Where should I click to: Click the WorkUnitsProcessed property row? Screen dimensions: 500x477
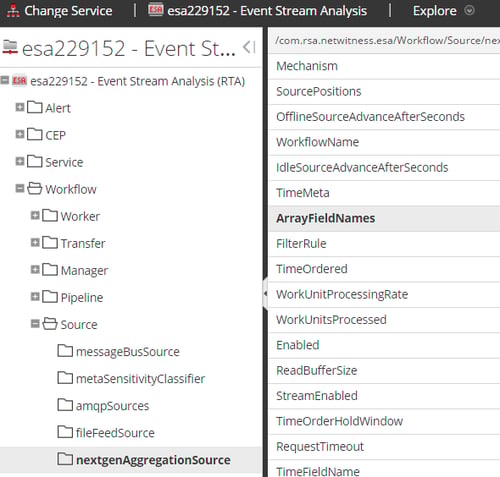click(384, 320)
